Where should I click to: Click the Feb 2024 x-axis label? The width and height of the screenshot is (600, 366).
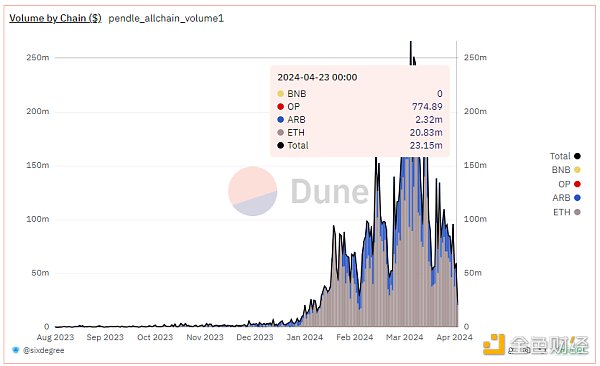point(354,337)
